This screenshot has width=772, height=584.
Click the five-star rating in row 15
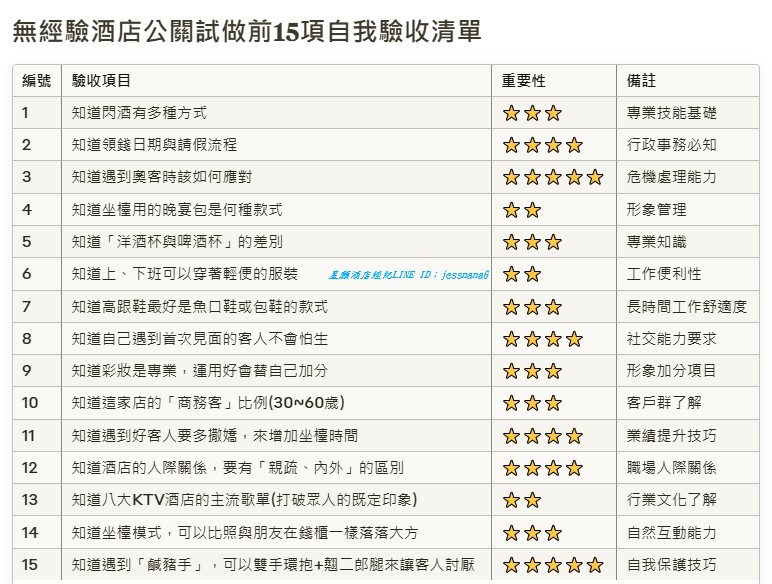pos(552,565)
